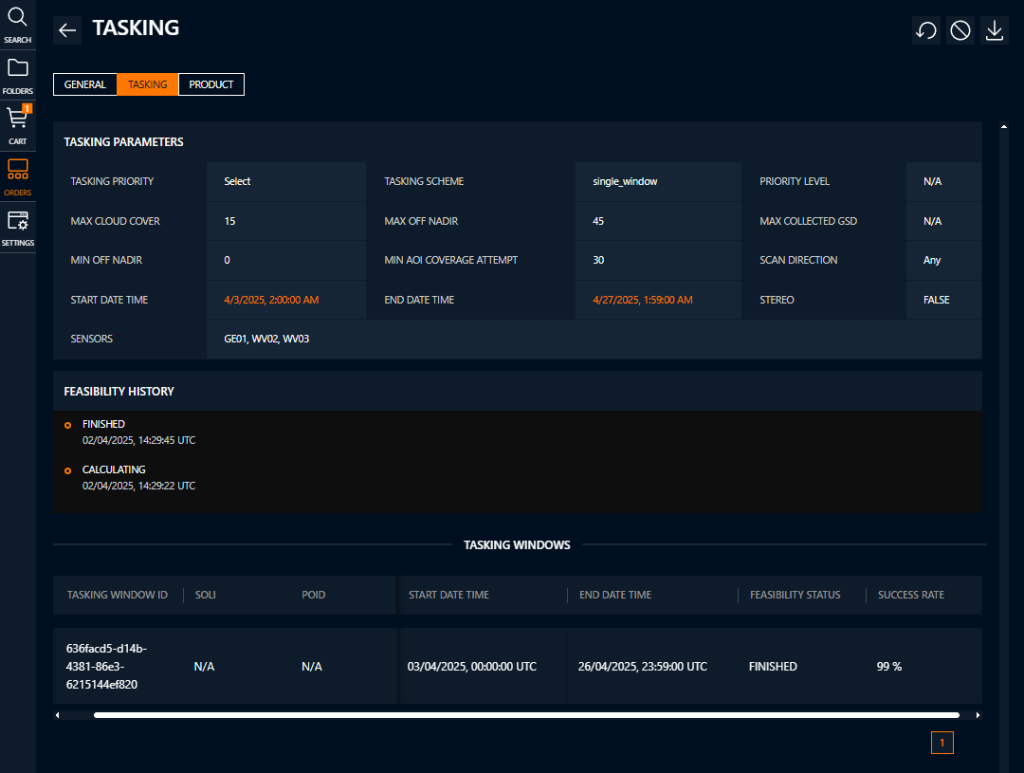
Task: Click the Feasibility Status column header
Action: click(x=795, y=595)
